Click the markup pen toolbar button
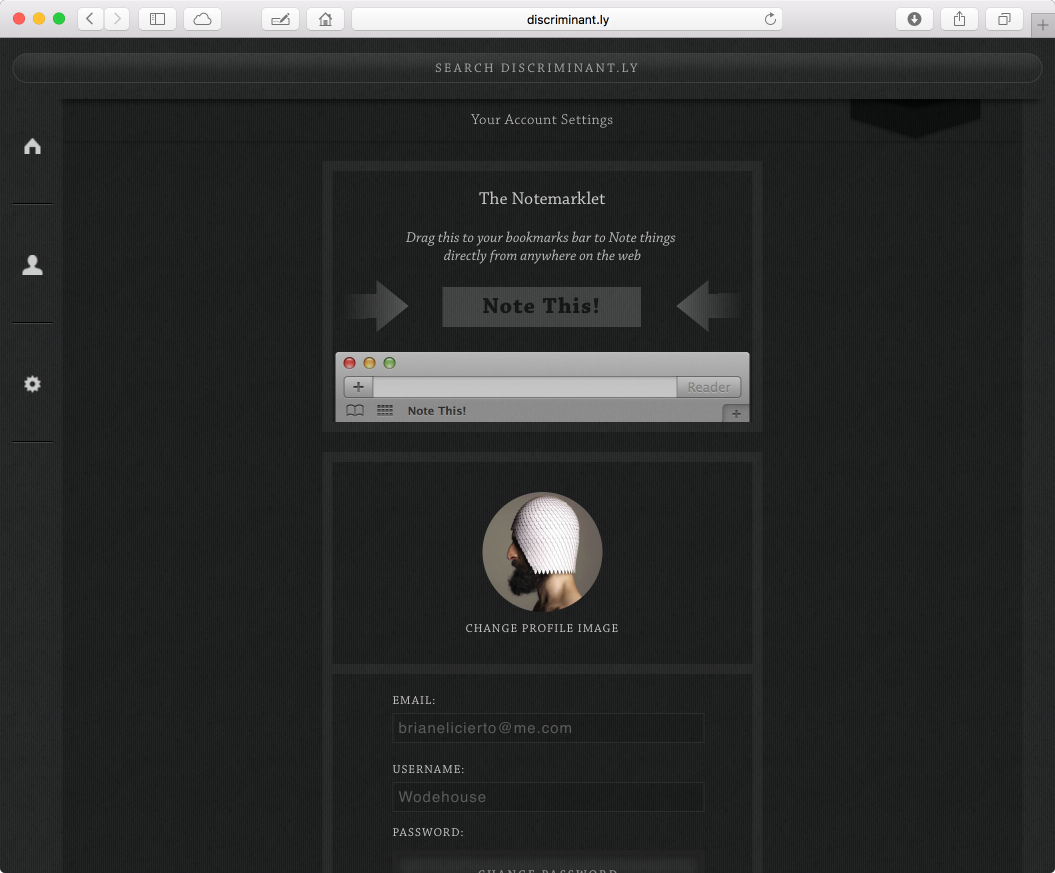The height and width of the screenshot is (873, 1055). [280, 19]
